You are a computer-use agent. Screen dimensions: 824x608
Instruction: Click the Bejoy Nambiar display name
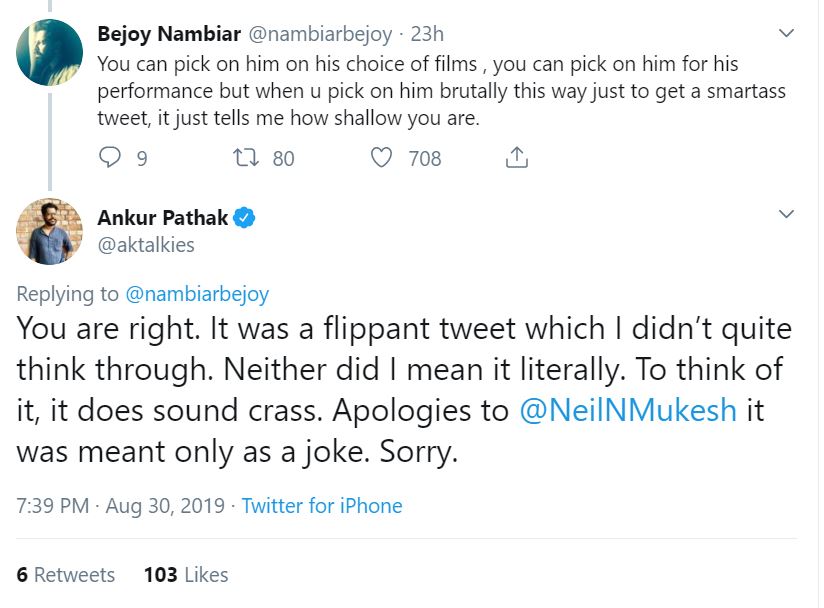[169, 34]
